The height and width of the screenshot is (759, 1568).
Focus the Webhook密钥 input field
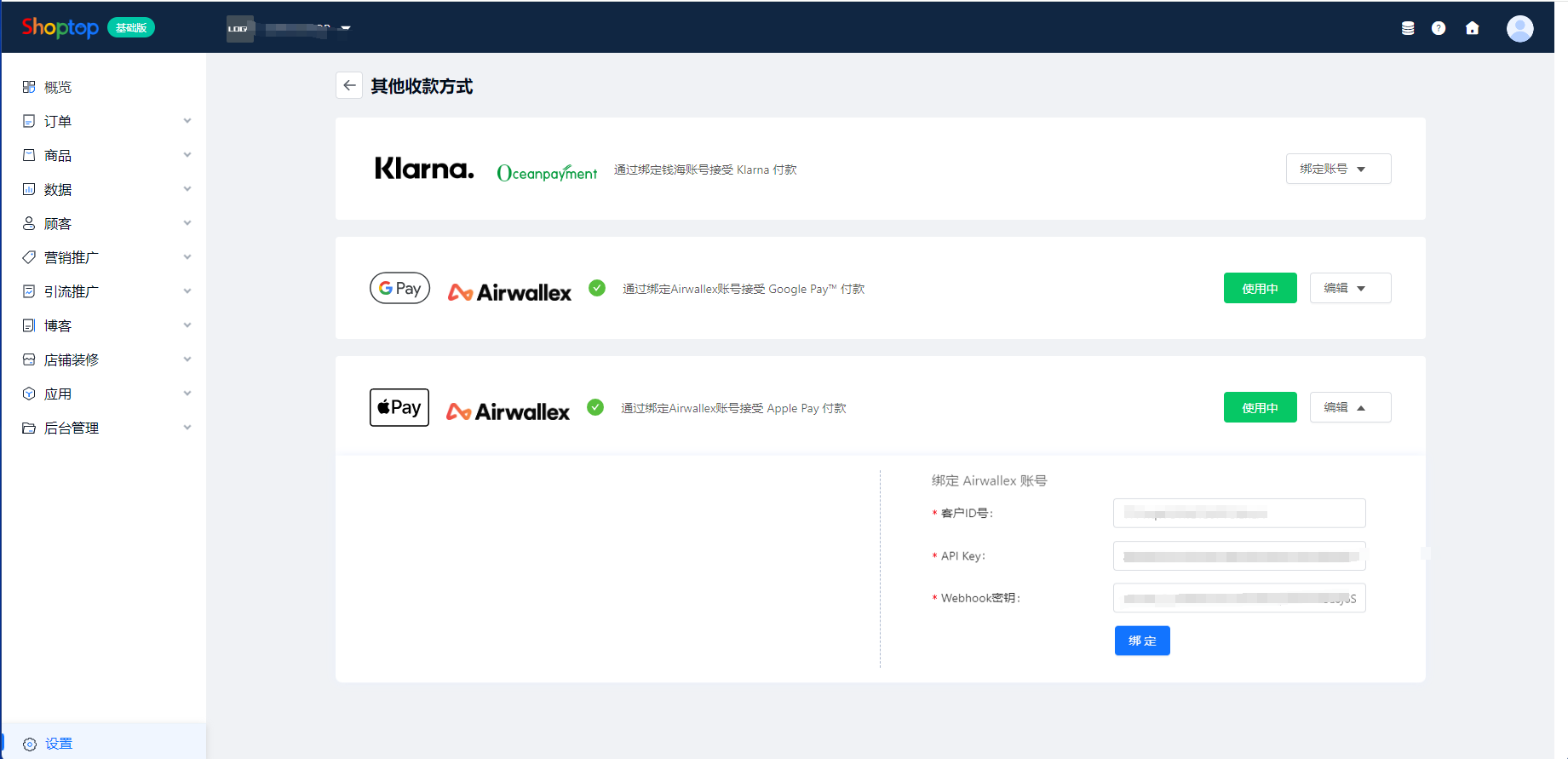[1239, 598]
